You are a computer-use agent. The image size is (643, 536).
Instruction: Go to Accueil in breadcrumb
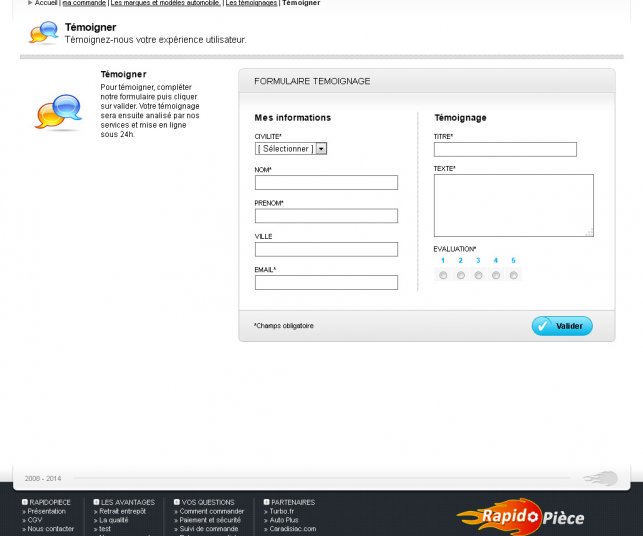click(46, 3)
